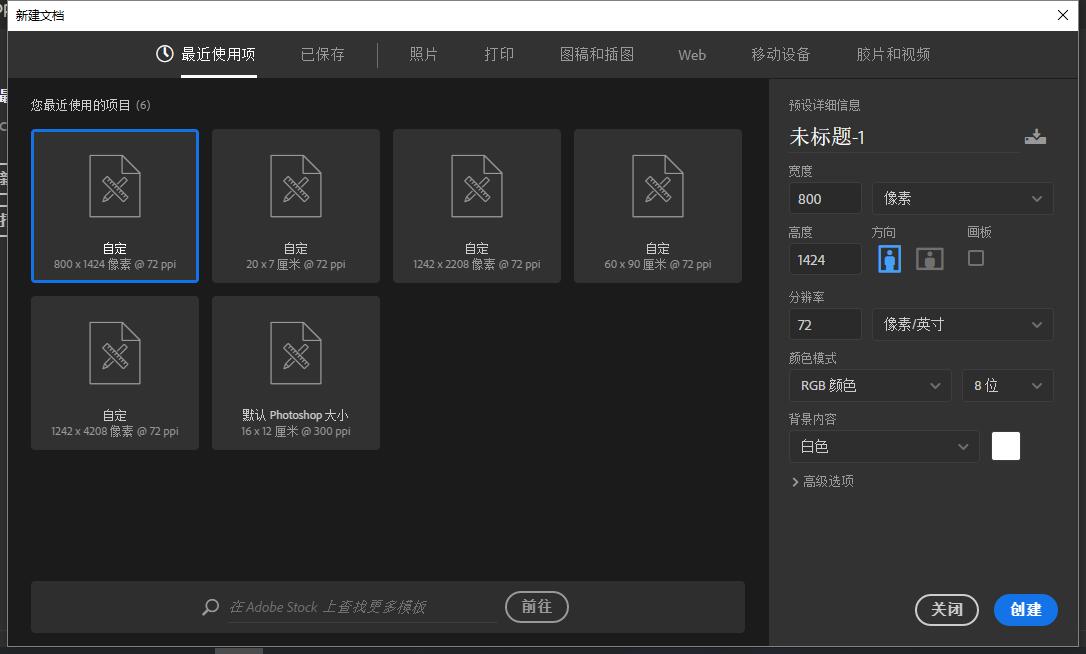Open the resolution units 像素/英寸 dropdown
Image resolution: width=1086 pixels, height=654 pixels.
click(x=962, y=324)
